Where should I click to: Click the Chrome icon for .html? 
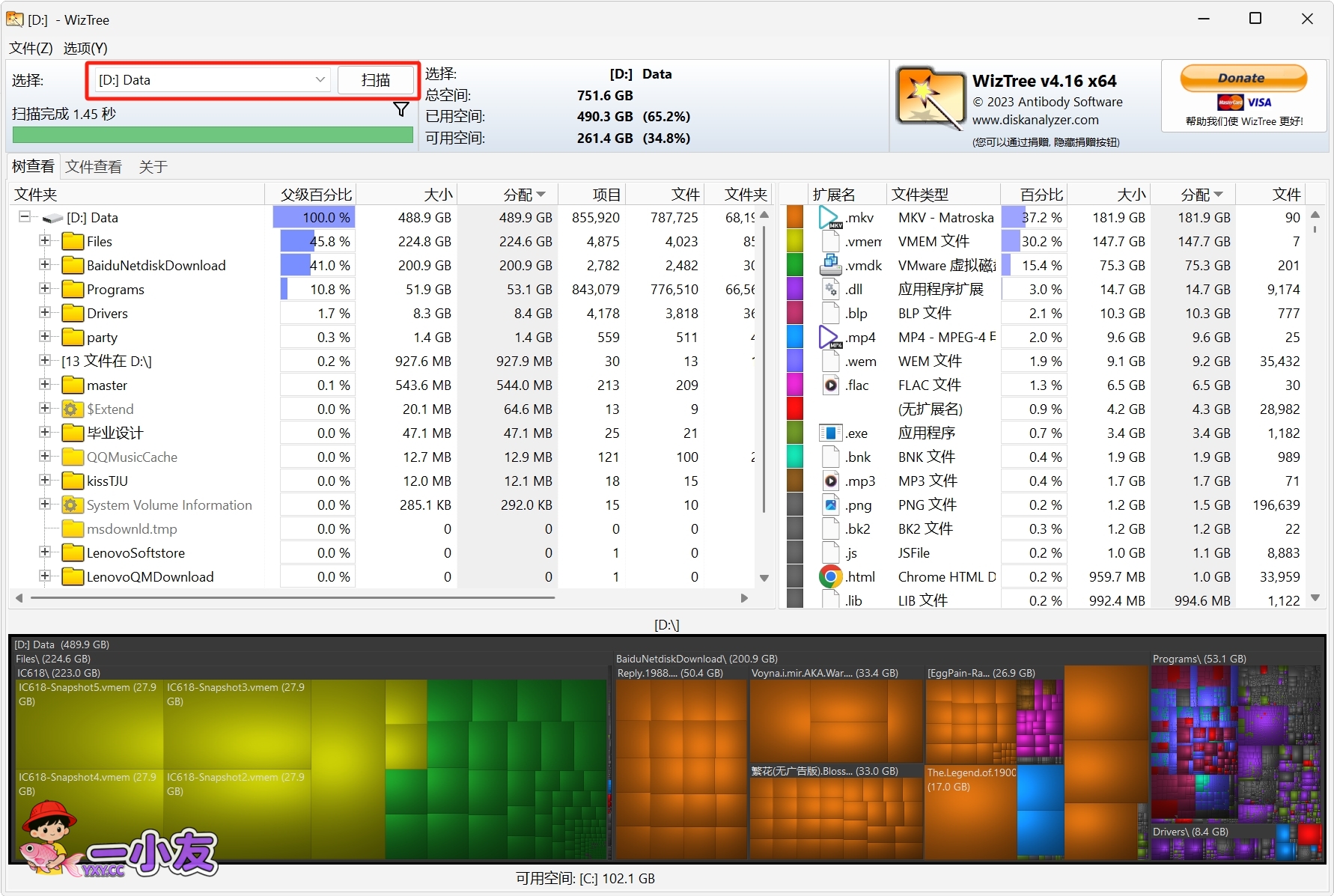[829, 576]
